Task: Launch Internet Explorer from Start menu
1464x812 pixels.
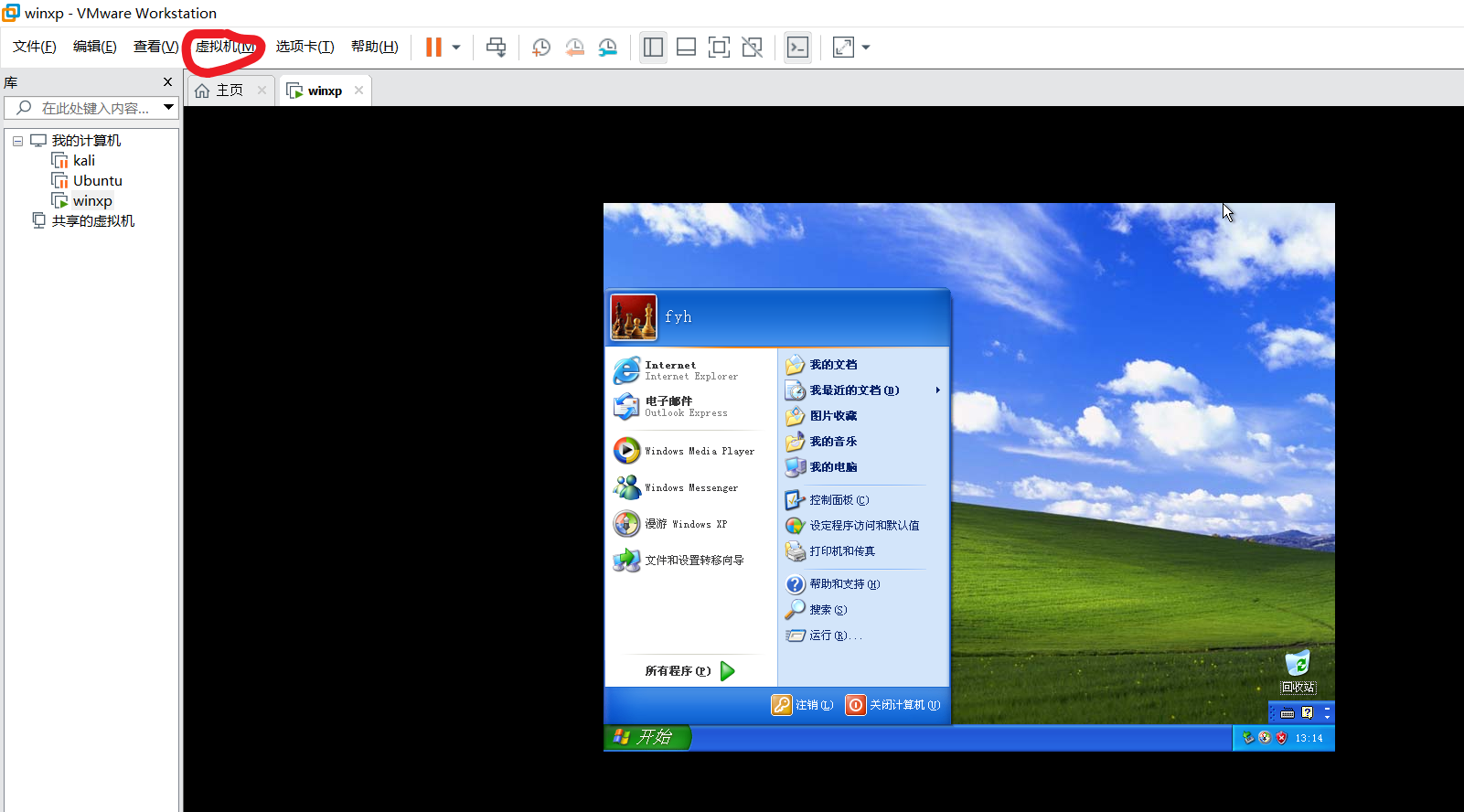Action: [x=690, y=370]
